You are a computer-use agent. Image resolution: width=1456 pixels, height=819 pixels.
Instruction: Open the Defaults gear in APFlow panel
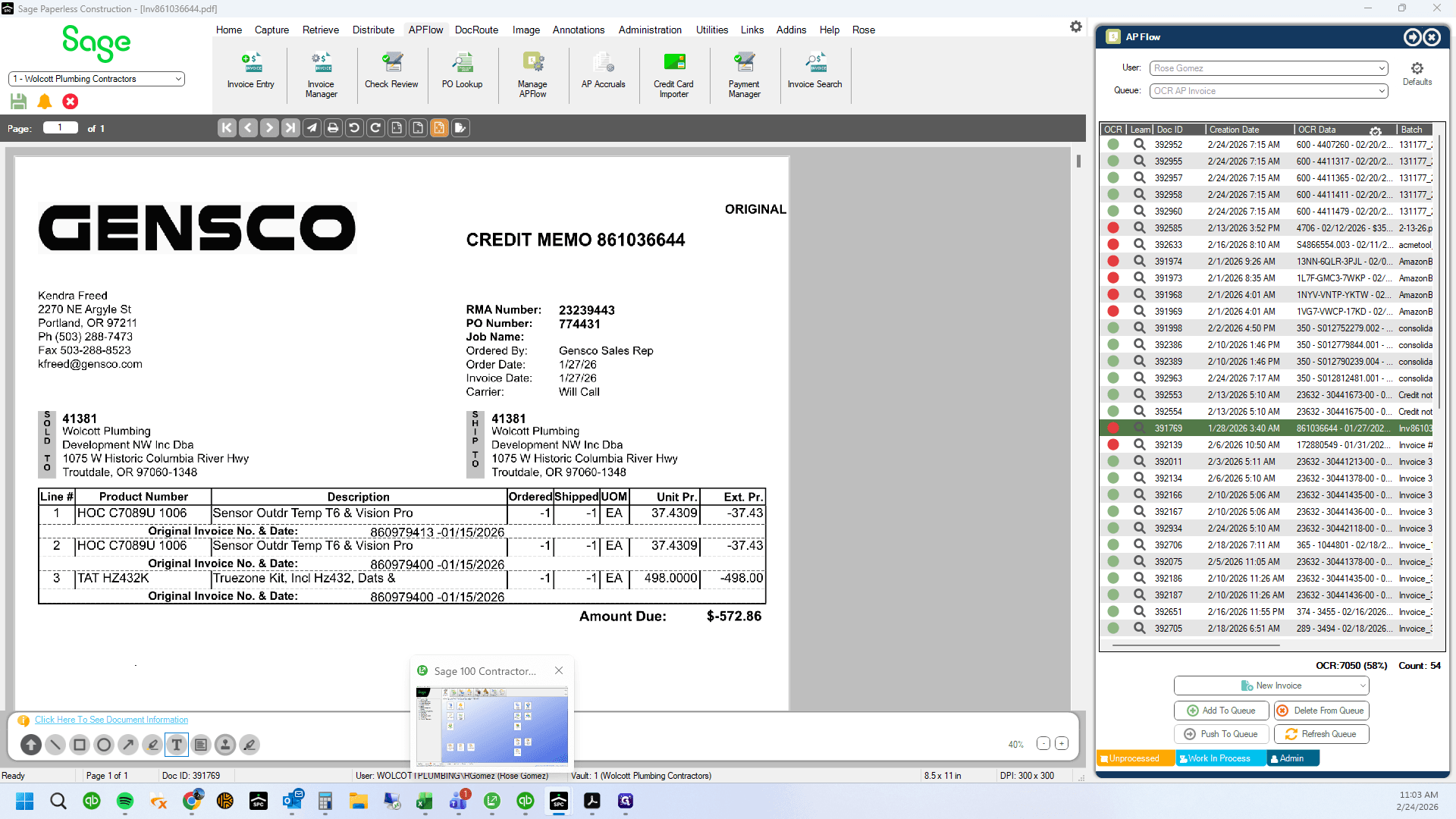click(x=1417, y=74)
